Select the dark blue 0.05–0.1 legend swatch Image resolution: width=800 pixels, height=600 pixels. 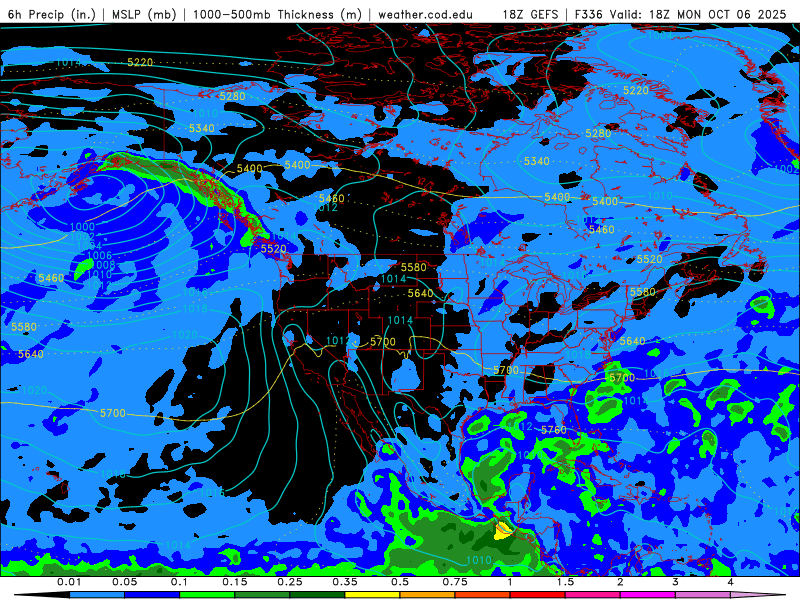point(152,595)
